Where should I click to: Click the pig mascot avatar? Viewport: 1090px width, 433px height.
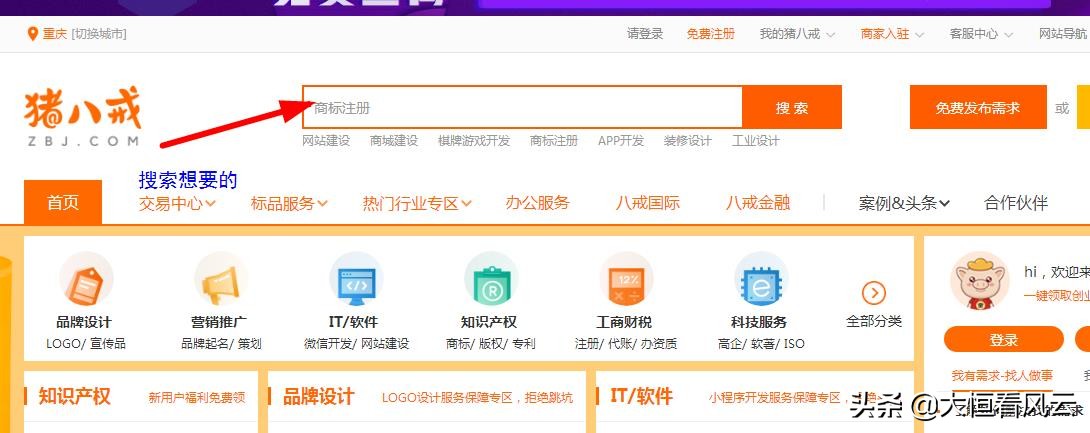[979, 281]
